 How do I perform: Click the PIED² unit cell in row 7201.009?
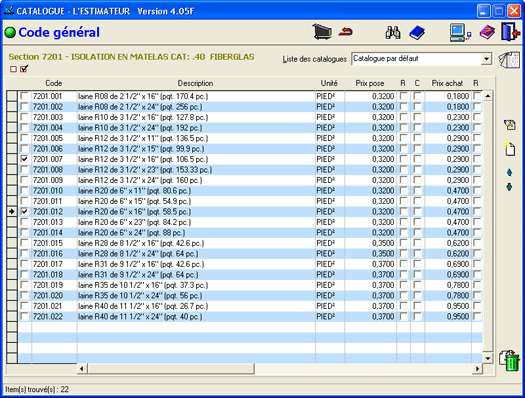[325, 180]
